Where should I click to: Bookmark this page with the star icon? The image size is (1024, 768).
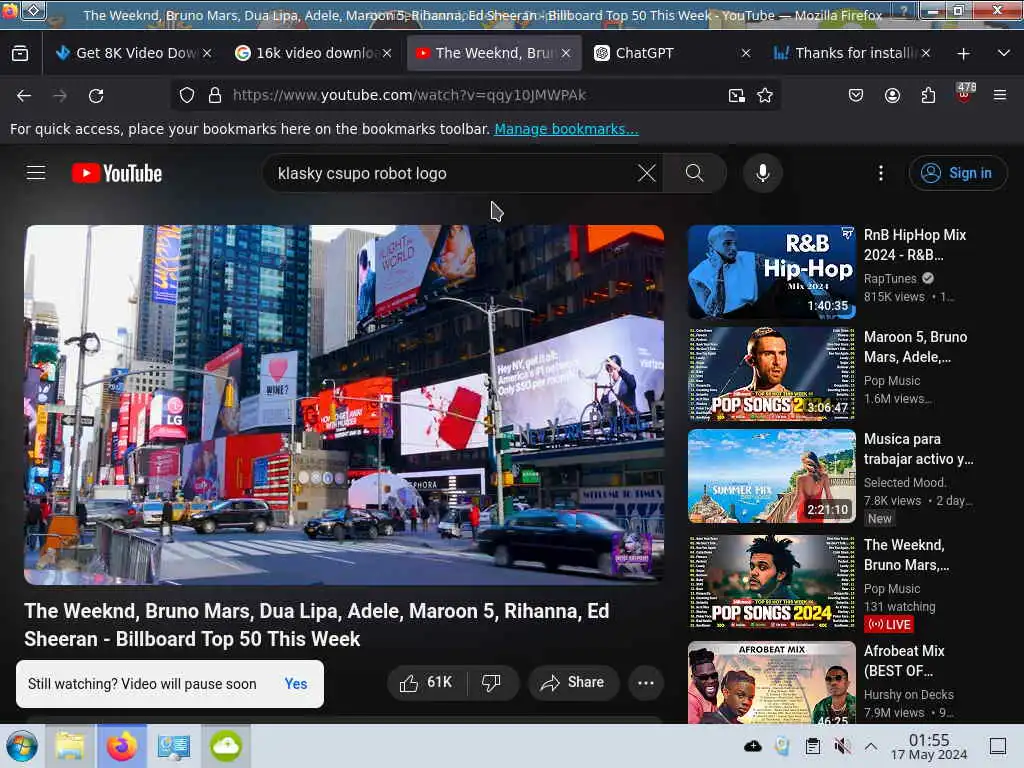pyautogui.click(x=765, y=95)
